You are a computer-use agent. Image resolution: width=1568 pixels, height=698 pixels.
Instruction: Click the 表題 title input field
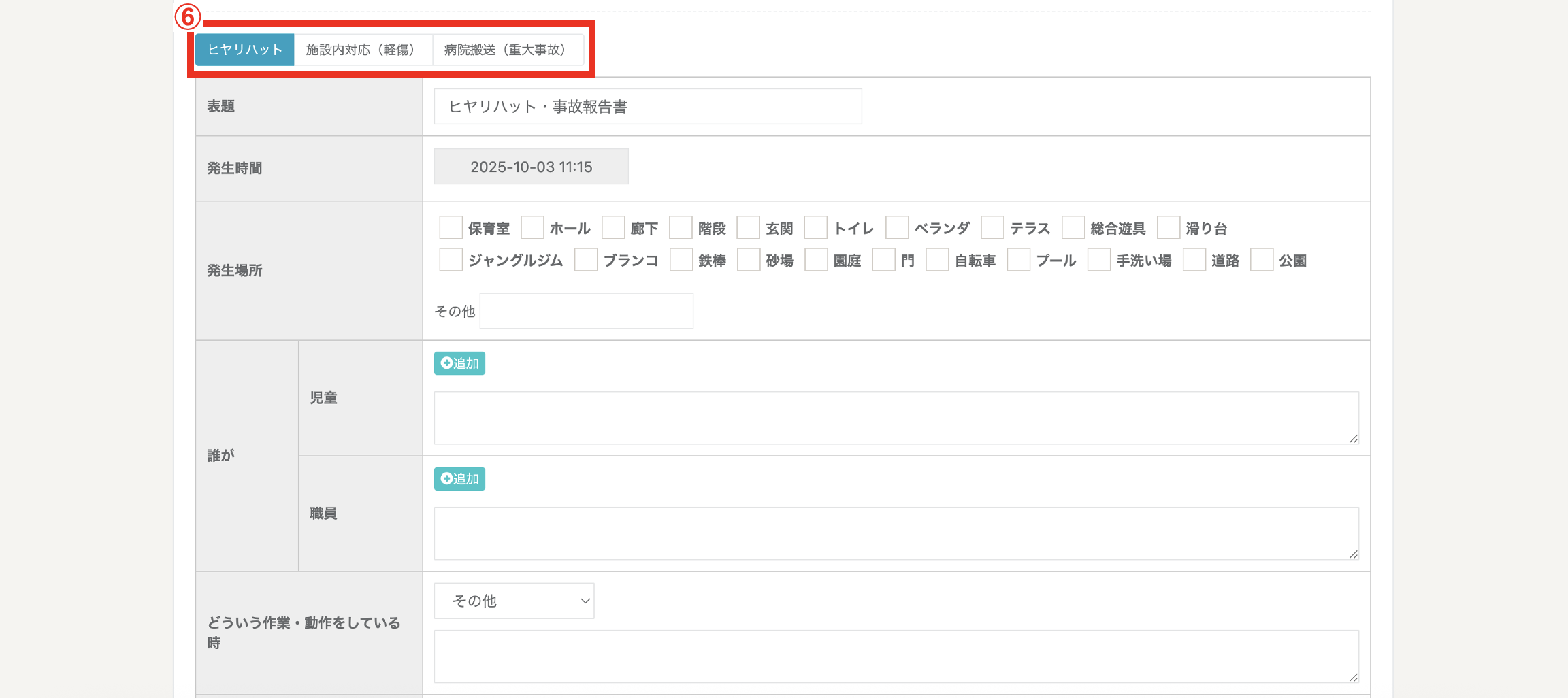pos(647,107)
